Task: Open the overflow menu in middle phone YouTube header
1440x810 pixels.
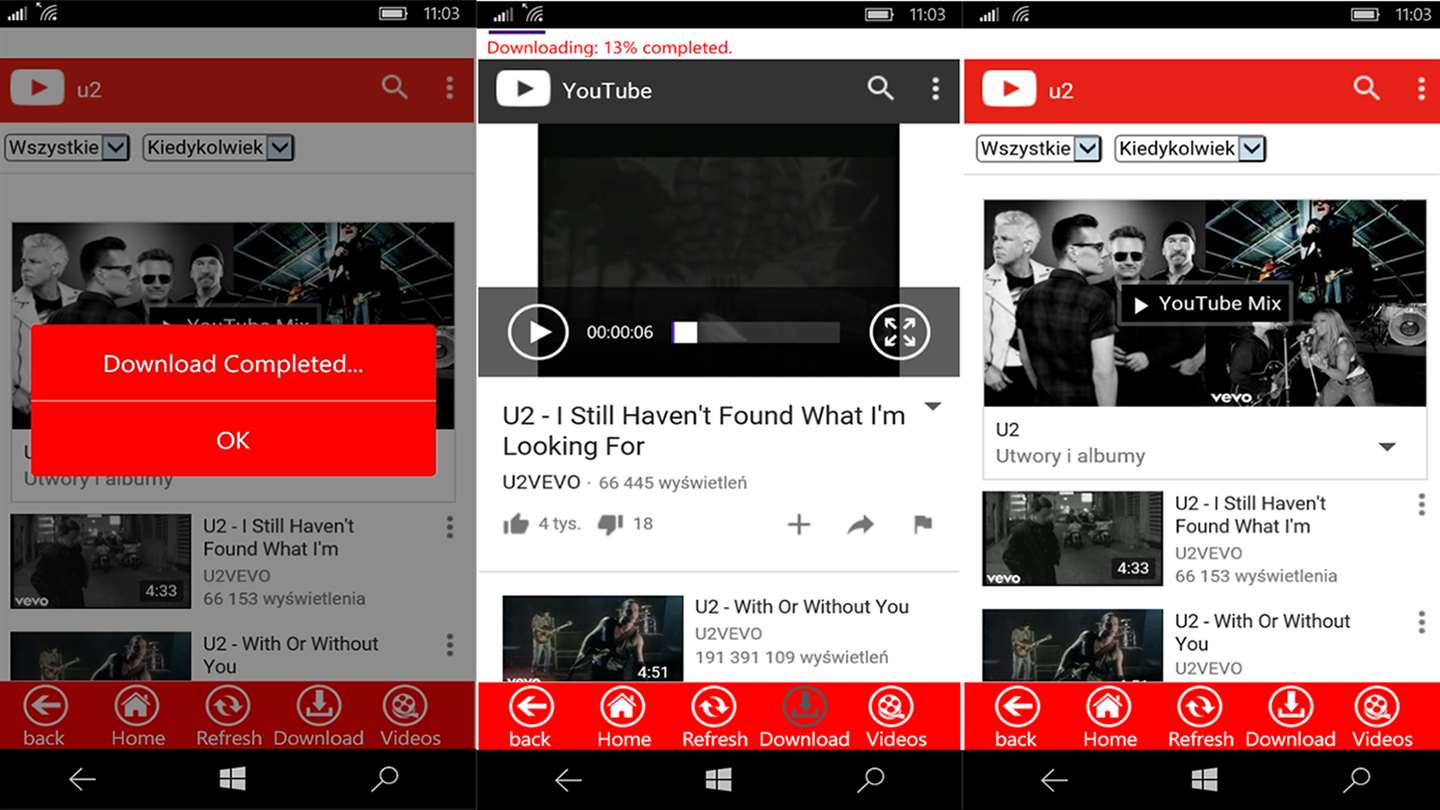Action: tap(935, 89)
